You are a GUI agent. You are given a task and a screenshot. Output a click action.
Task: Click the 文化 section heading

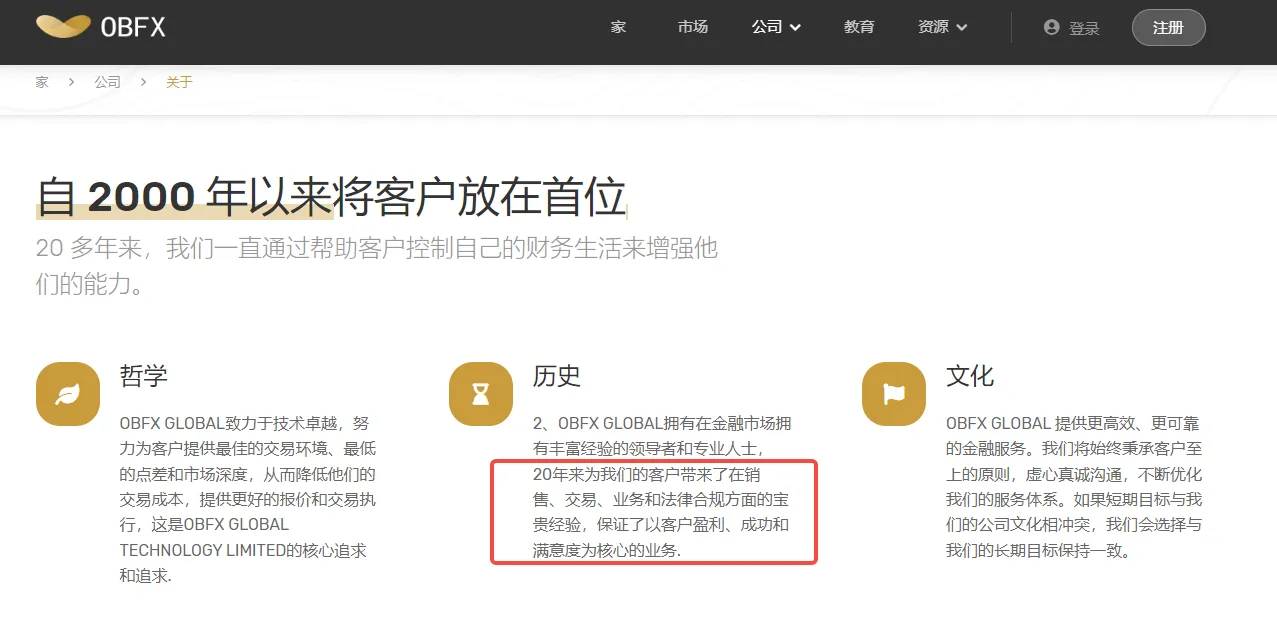[x=970, y=376]
